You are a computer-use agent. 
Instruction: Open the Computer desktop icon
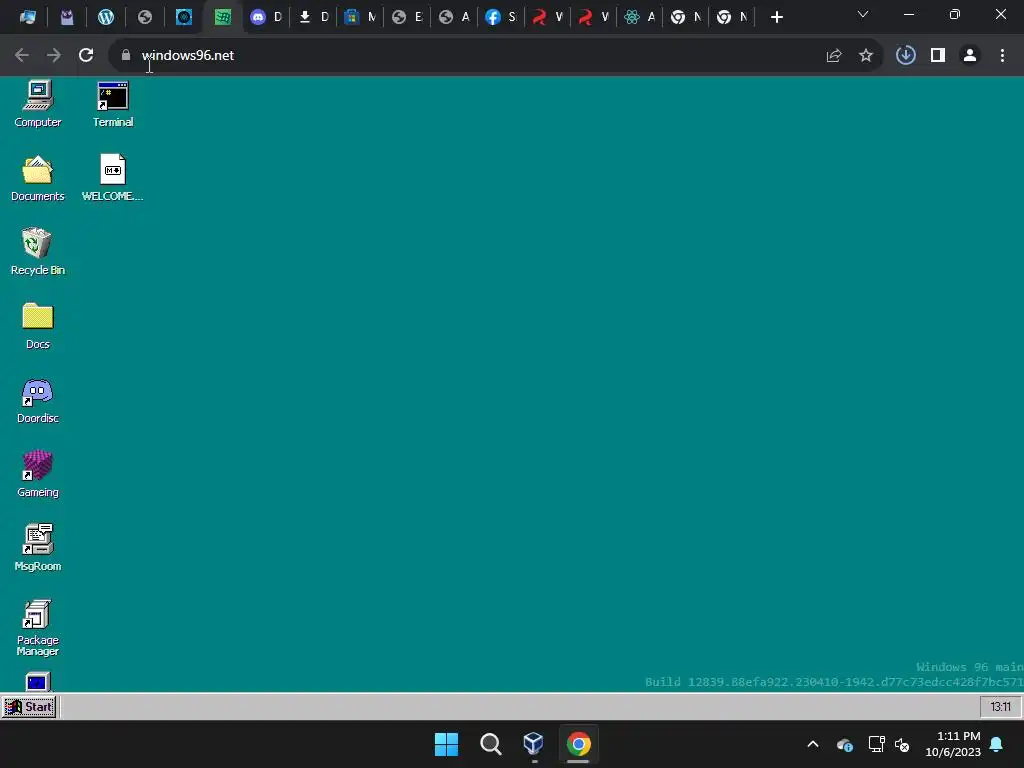tap(38, 103)
